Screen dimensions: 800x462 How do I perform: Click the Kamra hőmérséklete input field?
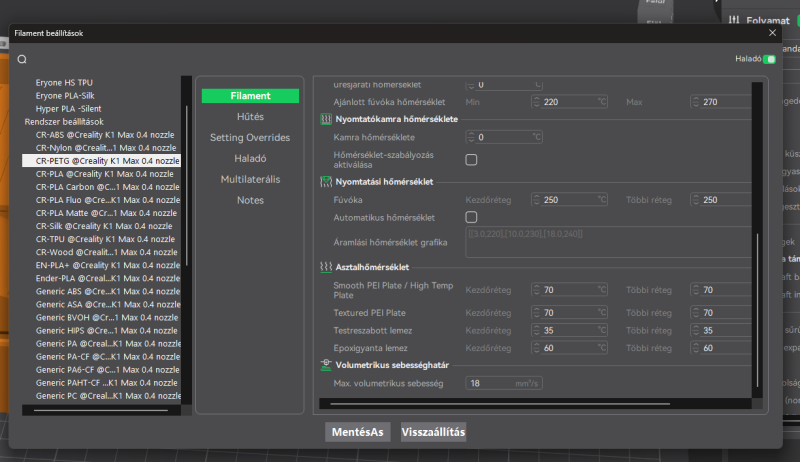(x=504, y=137)
